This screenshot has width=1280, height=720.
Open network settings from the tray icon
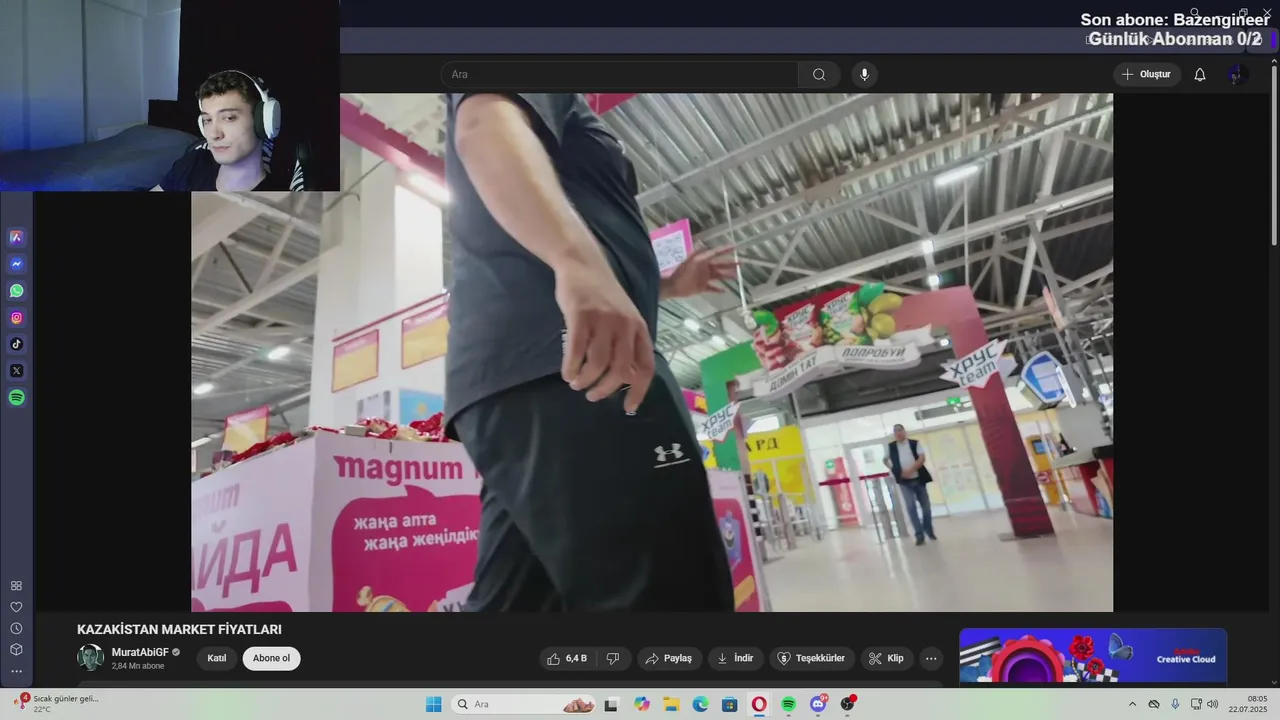pos(1196,704)
